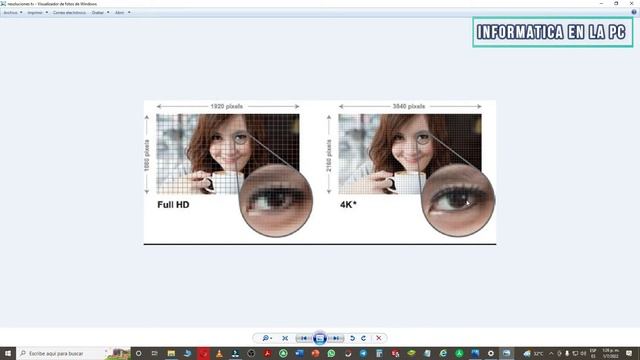Click the Cortana circle icon
The height and width of the screenshot is (360, 640).
(138, 353)
